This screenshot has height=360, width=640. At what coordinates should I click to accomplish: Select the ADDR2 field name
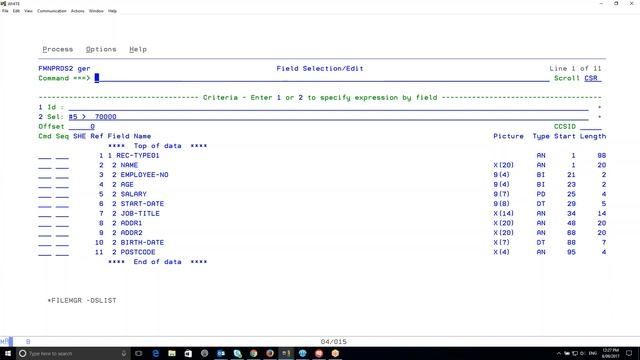tap(131, 233)
